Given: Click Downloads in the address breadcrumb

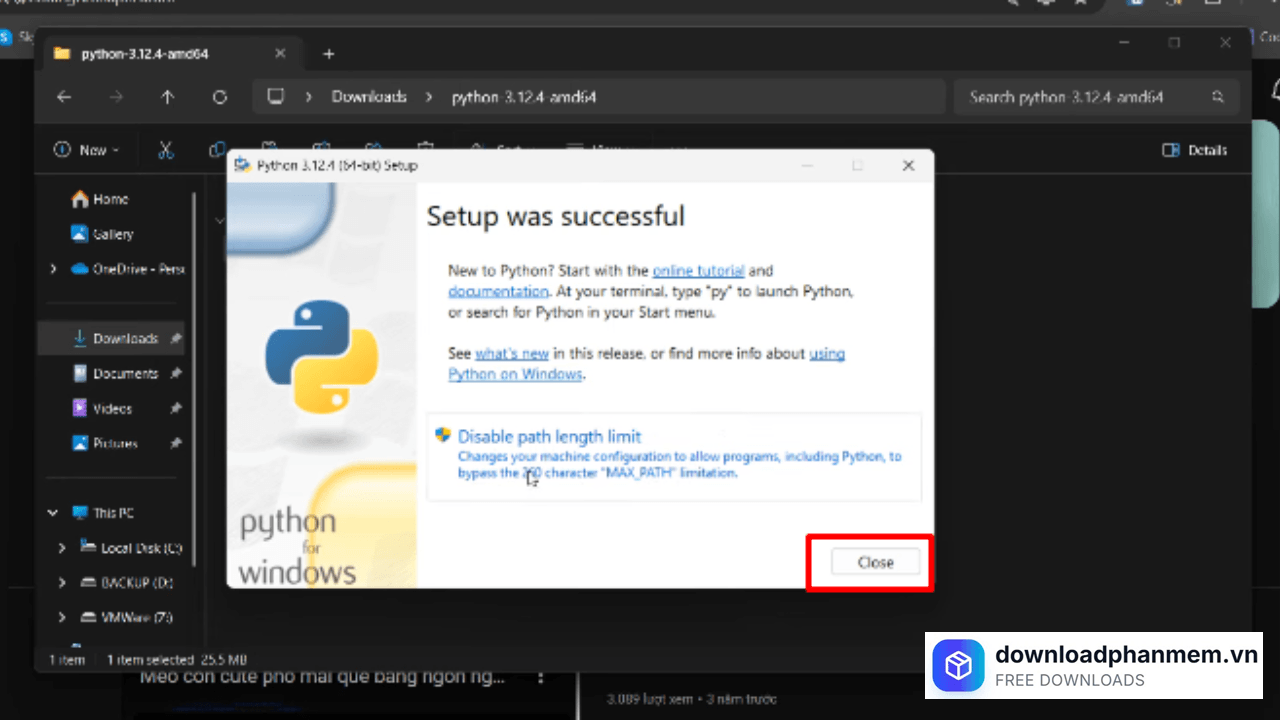Looking at the screenshot, I should click(369, 97).
